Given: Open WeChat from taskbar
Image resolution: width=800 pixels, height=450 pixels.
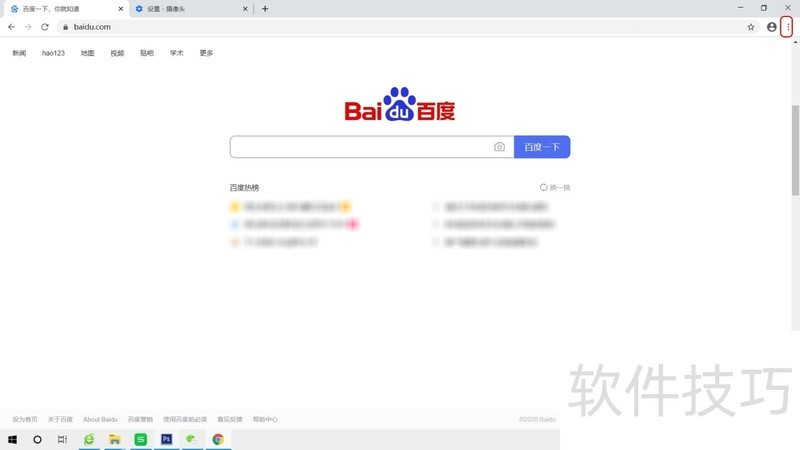Looking at the screenshot, I should (192, 439).
